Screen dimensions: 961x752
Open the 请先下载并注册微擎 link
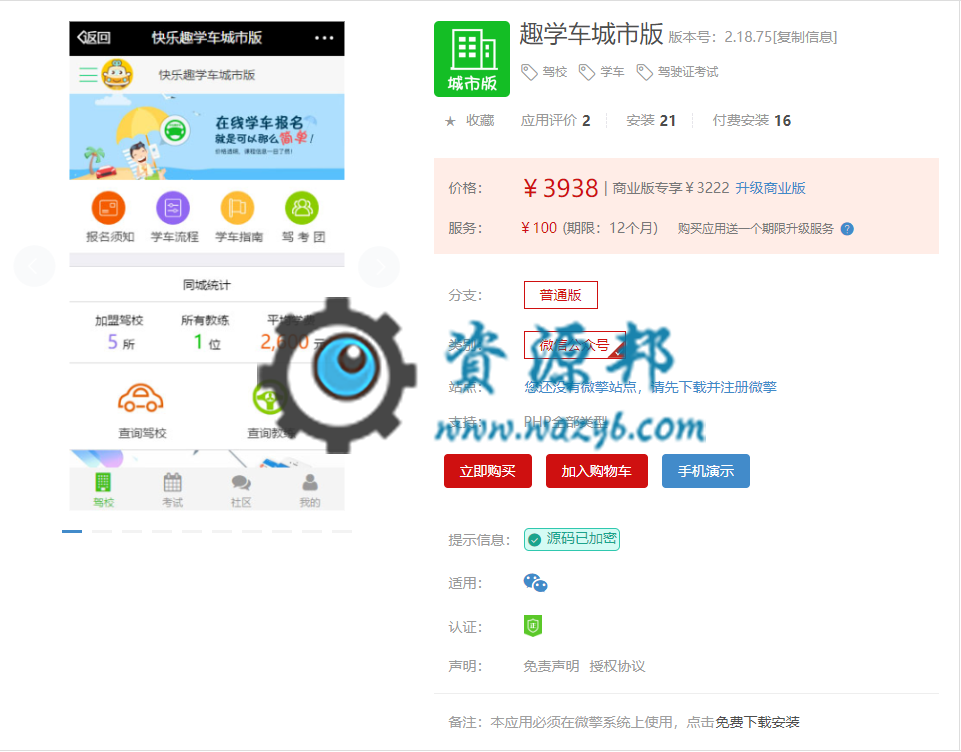(713, 387)
